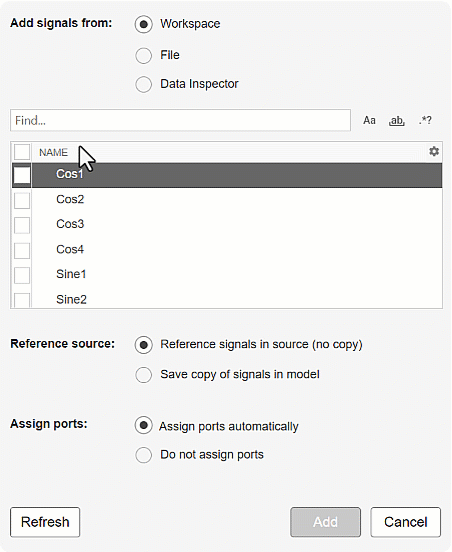The width and height of the screenshot is (452, 552).
Task: Open the column settings gear icon
Action: 434,151
